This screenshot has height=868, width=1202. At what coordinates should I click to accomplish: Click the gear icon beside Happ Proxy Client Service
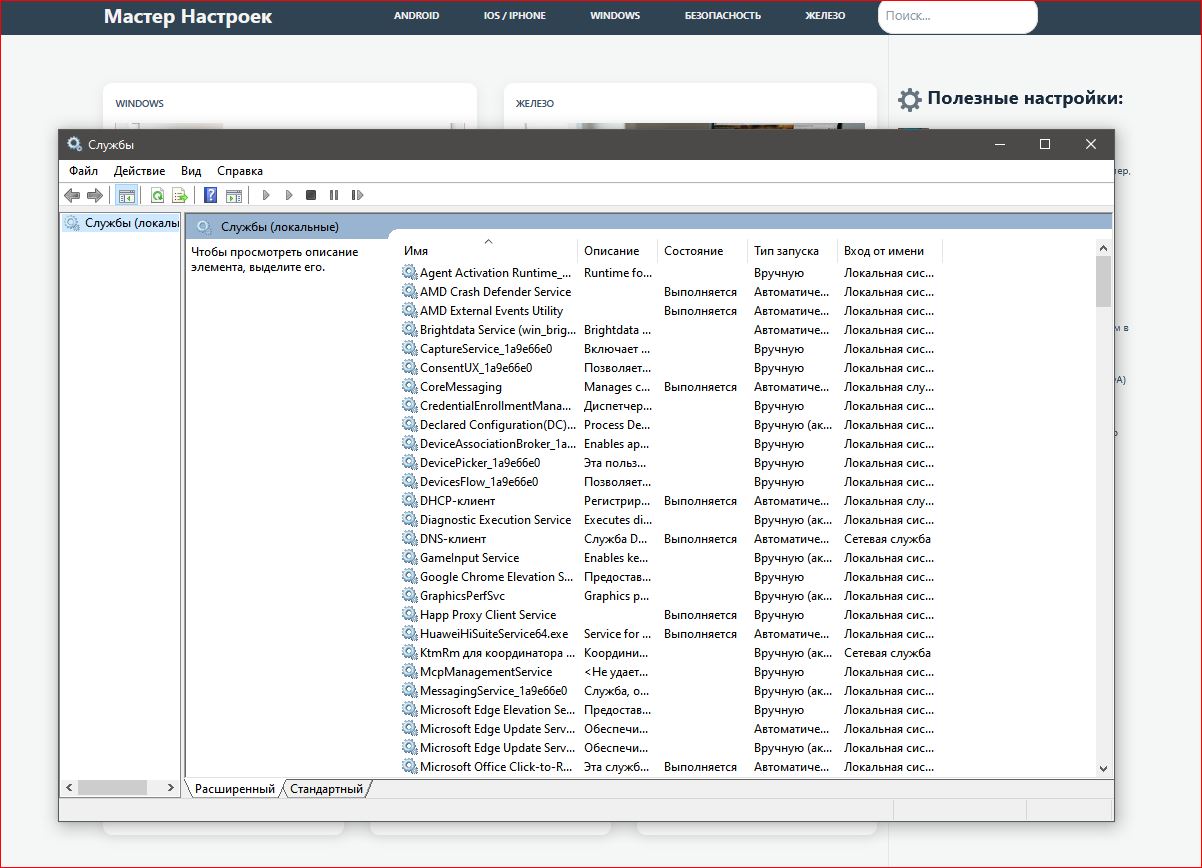pos(410,615)
